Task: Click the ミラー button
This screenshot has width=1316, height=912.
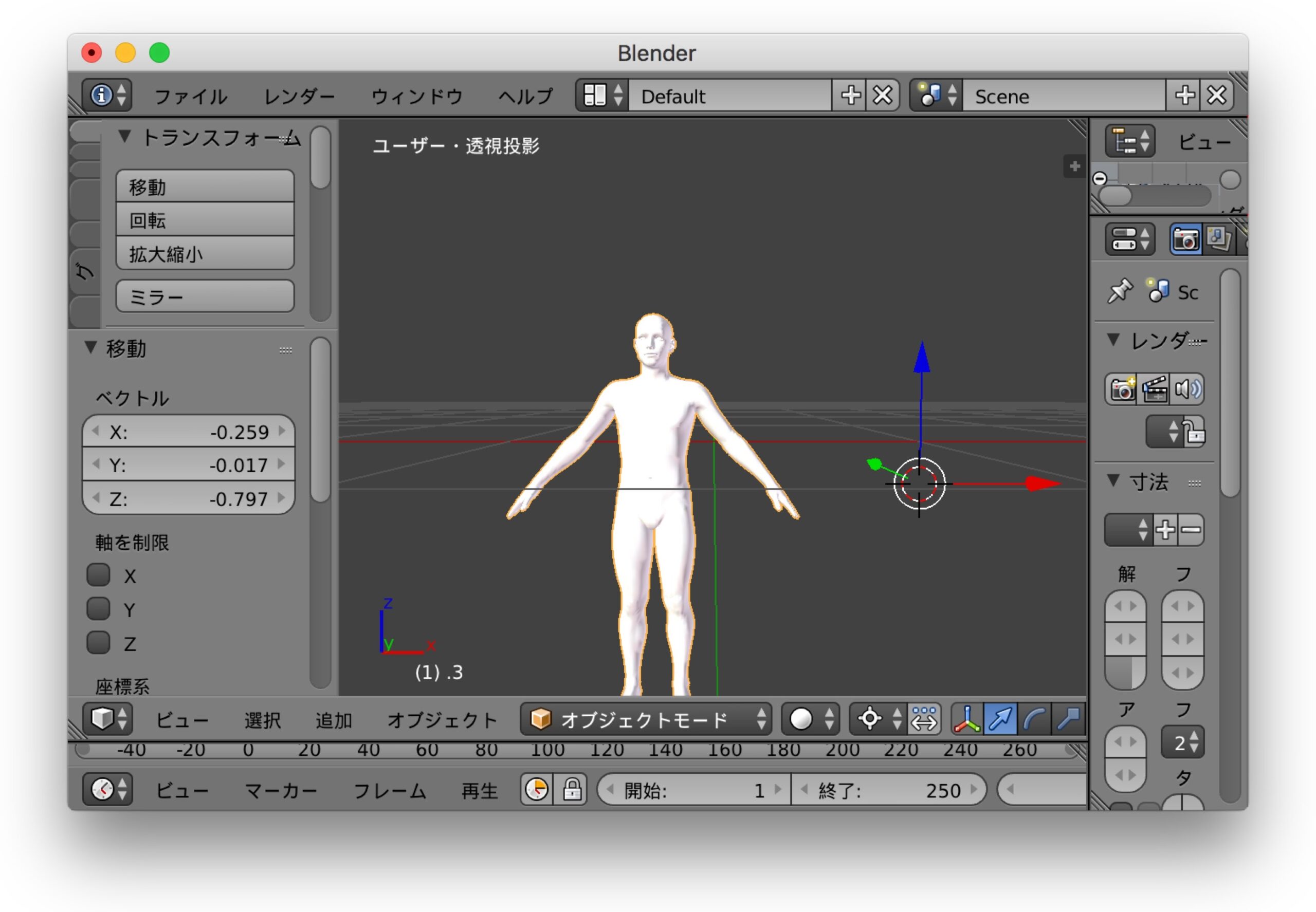Action: [205, 296]
